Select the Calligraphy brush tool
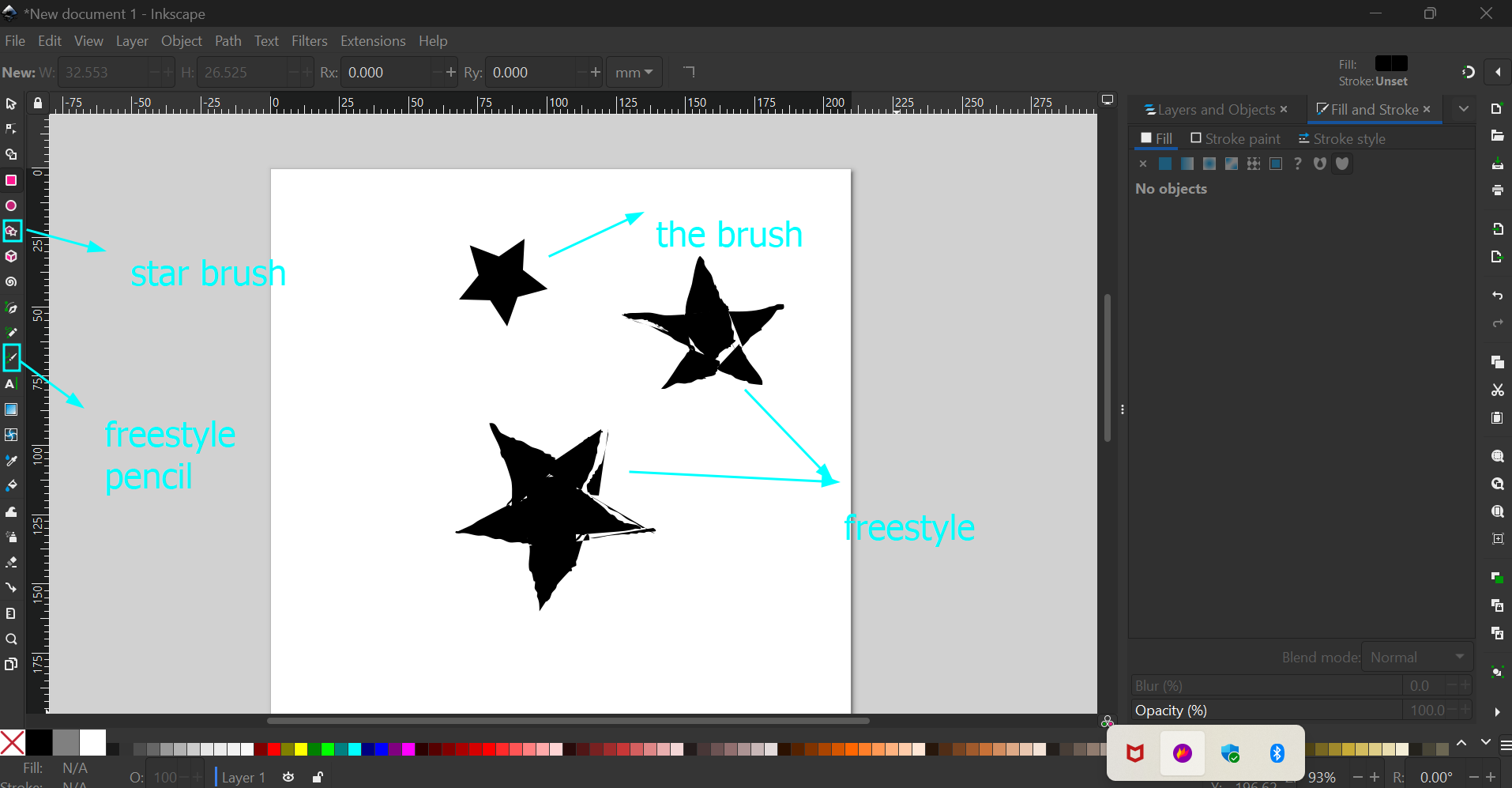The height and width of the screenshot is (788, 1512). [11, 358]
